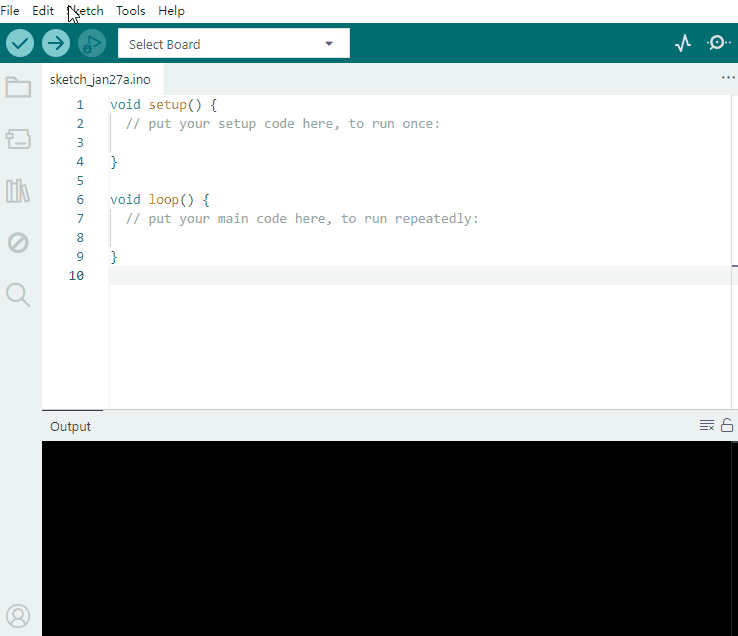The height and width of the screenshot is (636, 738).
Task: Click the editor vertical scrollbar
Action: click(735, 252)
